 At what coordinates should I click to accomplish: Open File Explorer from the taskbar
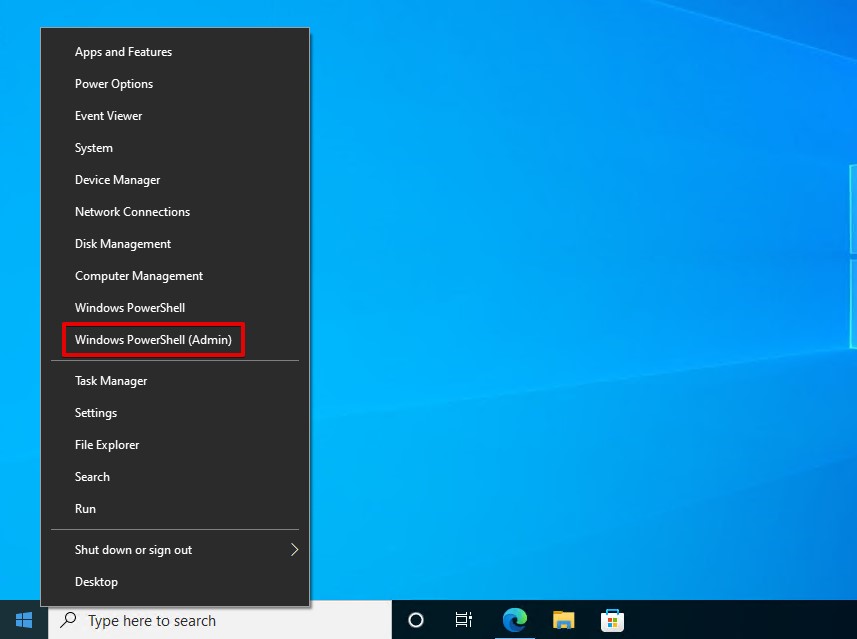point(563,620)
